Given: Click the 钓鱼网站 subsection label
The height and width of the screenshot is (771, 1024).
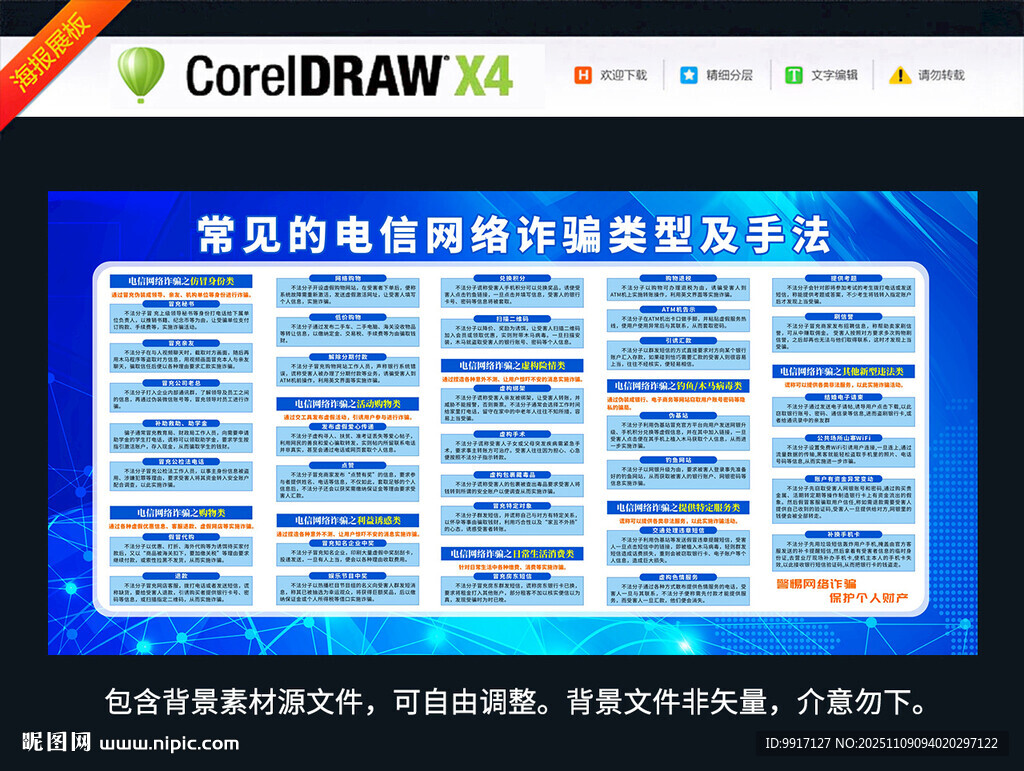Looking at the screenshot, I should tap(678, 460).
